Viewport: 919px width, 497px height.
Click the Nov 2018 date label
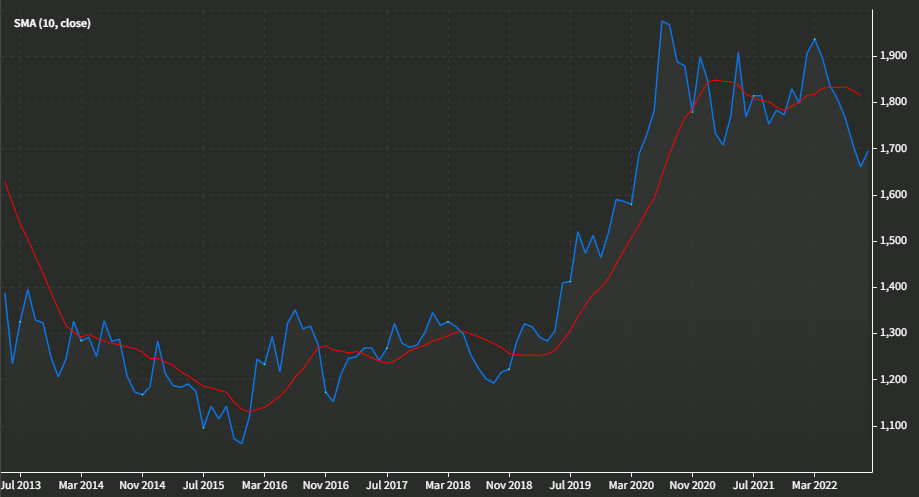509,485
